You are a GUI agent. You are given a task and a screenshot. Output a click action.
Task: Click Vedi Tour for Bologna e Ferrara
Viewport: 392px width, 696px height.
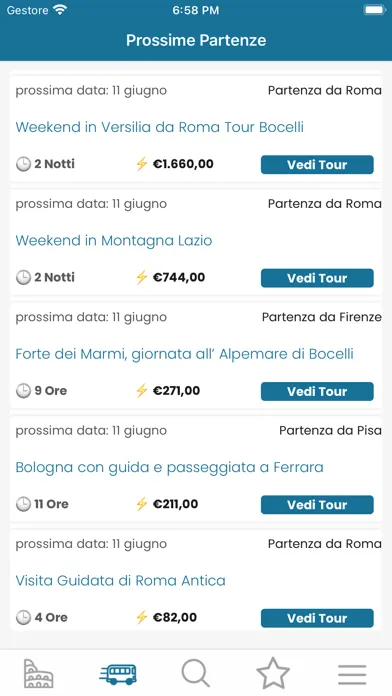317,505
